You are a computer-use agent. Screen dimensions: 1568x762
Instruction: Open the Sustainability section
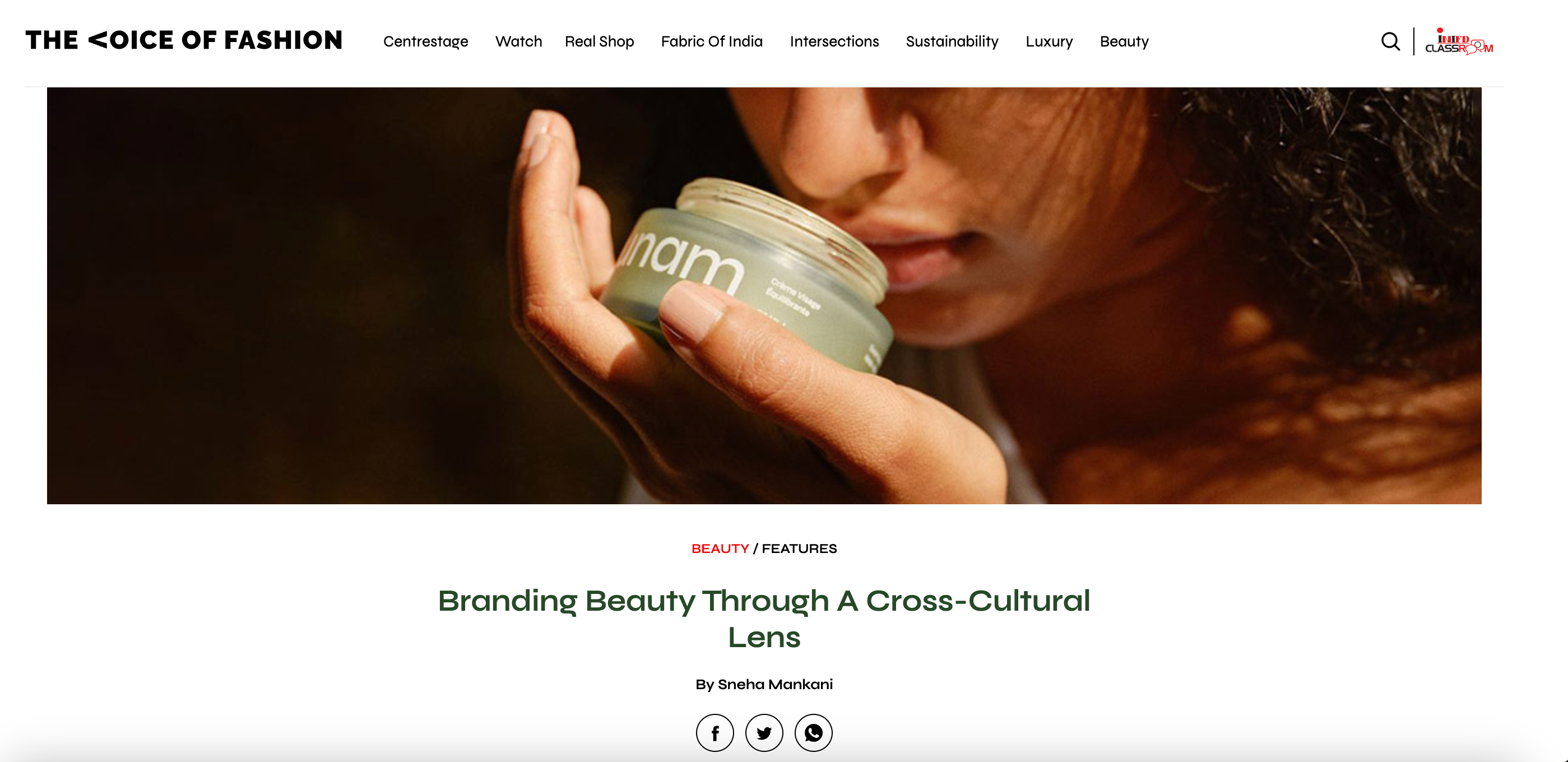coord(952,41)
